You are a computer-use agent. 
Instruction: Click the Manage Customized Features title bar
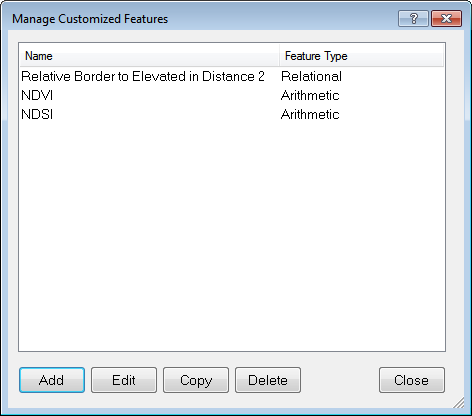200,19
